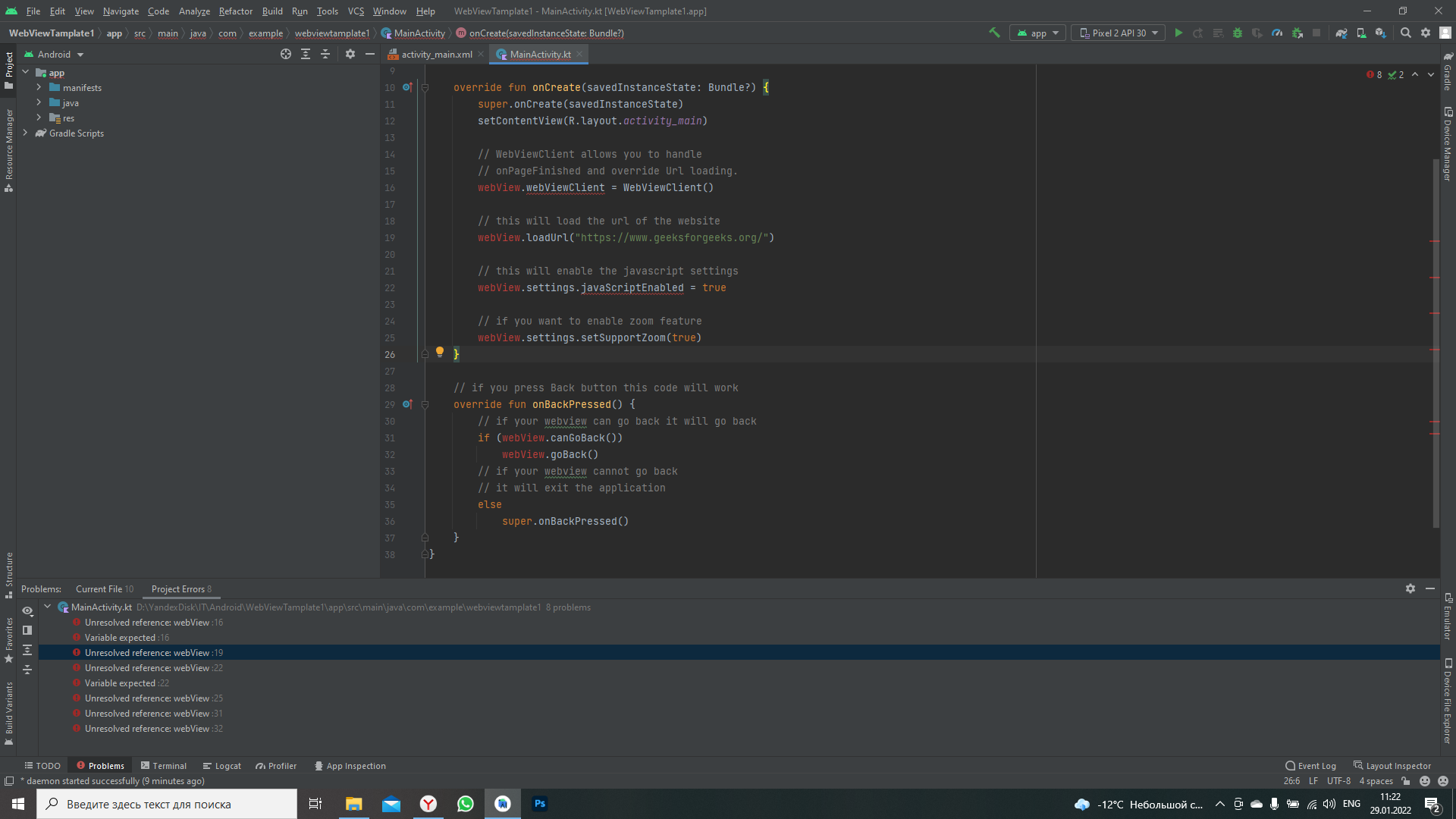This screenshot has width=1456, height=819.
Task: Expand the res folder
Action: coord(39,118)
